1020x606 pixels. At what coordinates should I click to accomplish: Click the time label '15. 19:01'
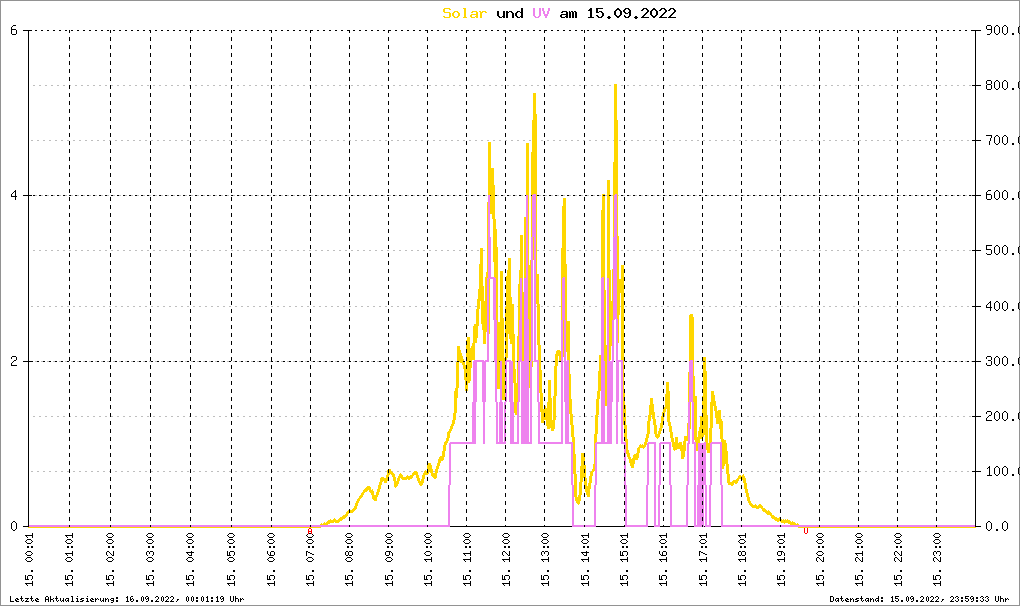tap(781, 560)
